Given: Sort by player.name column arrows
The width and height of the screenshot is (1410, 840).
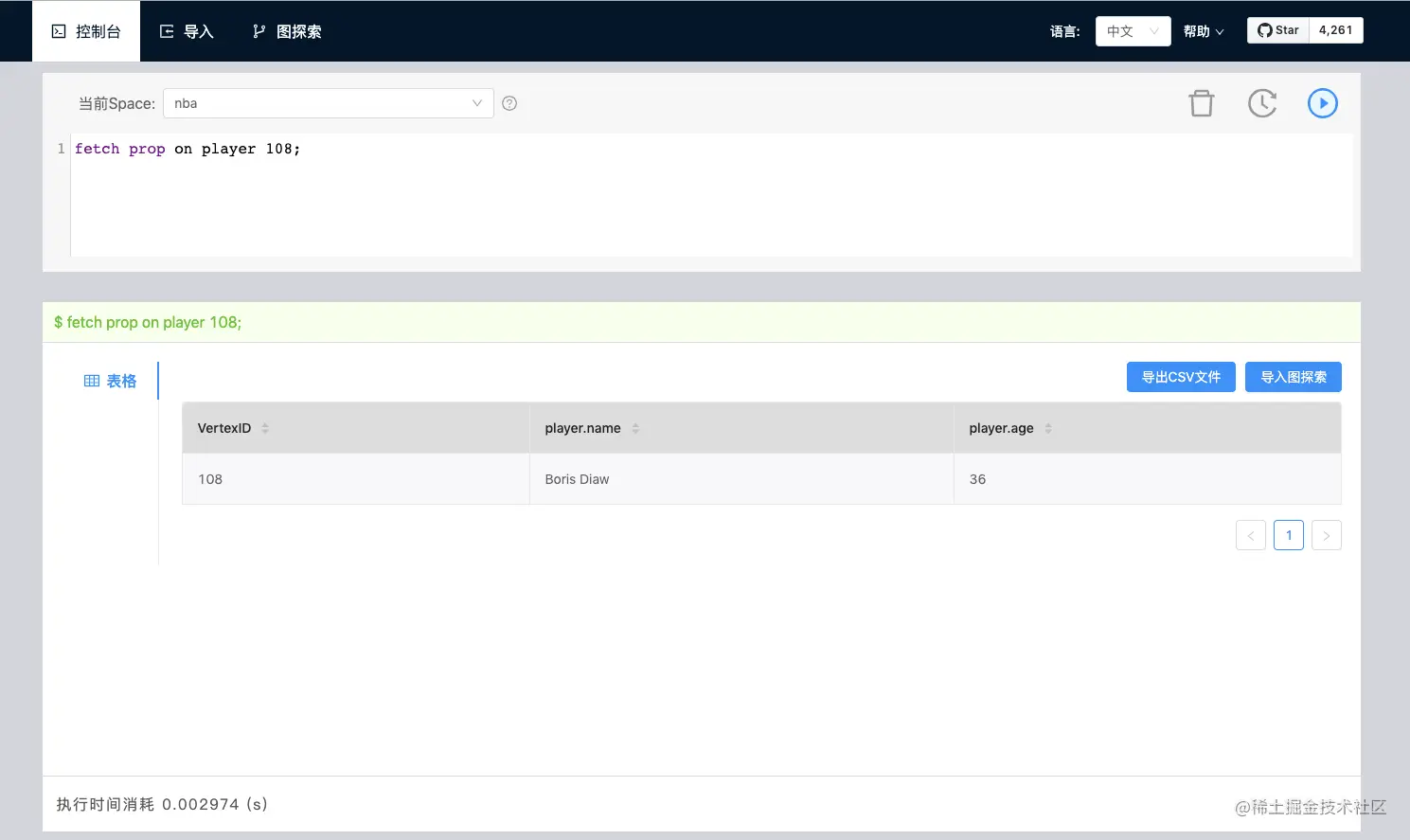Looking at the screenshot, I should point(635,428).
